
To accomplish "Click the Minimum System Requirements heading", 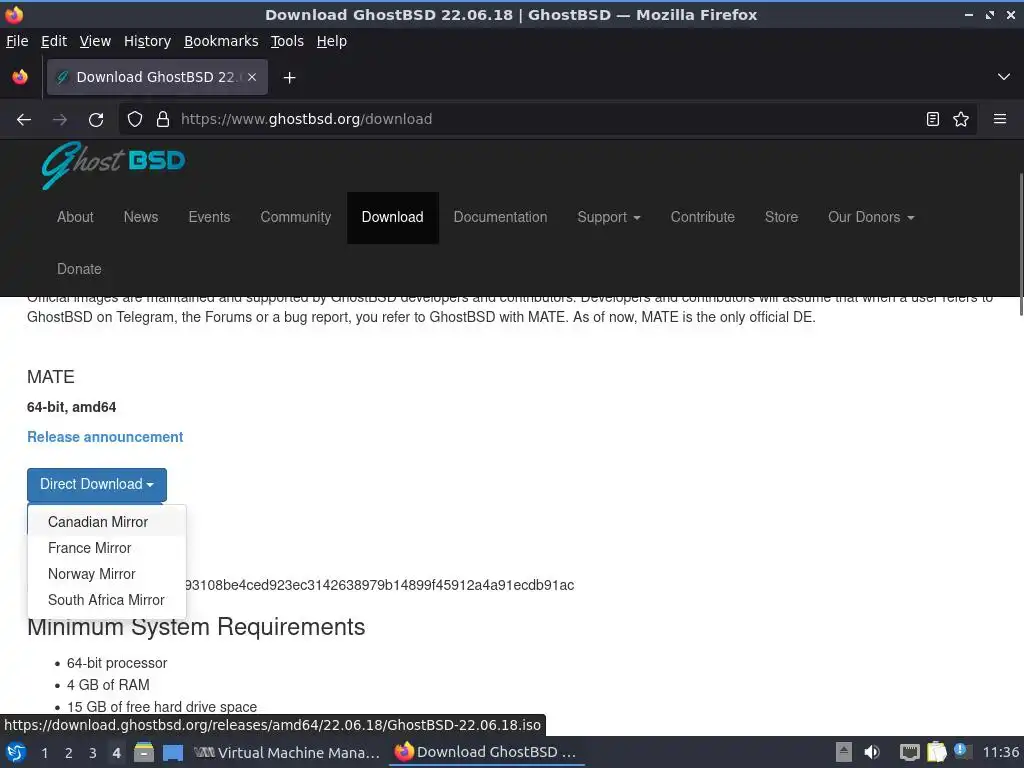I will click(x=196, y=628).
